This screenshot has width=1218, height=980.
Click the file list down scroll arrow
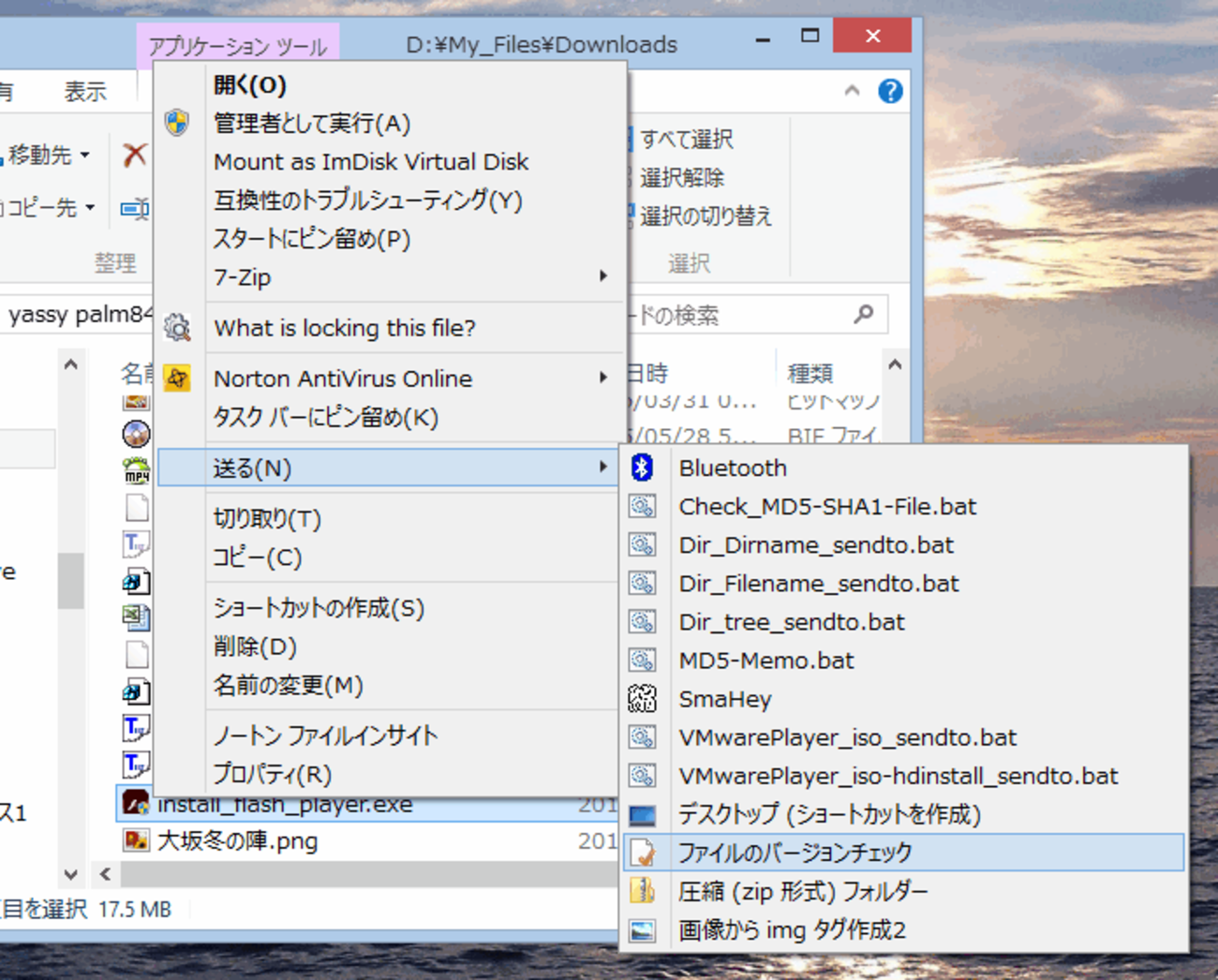(x=71, y=874)
